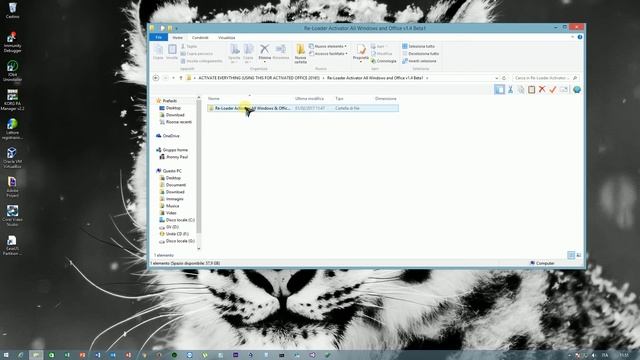
Task: Open the File tab
Action: (158, 37)
